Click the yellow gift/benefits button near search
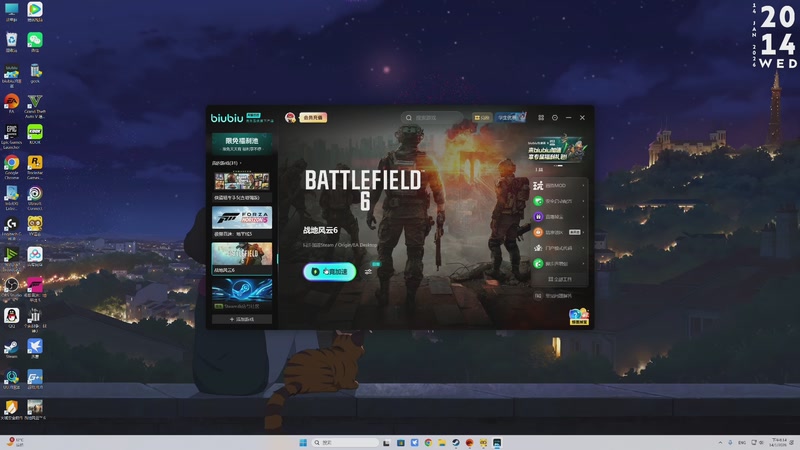800x450 pixels. pyautogui.click(x=482, y=117)
